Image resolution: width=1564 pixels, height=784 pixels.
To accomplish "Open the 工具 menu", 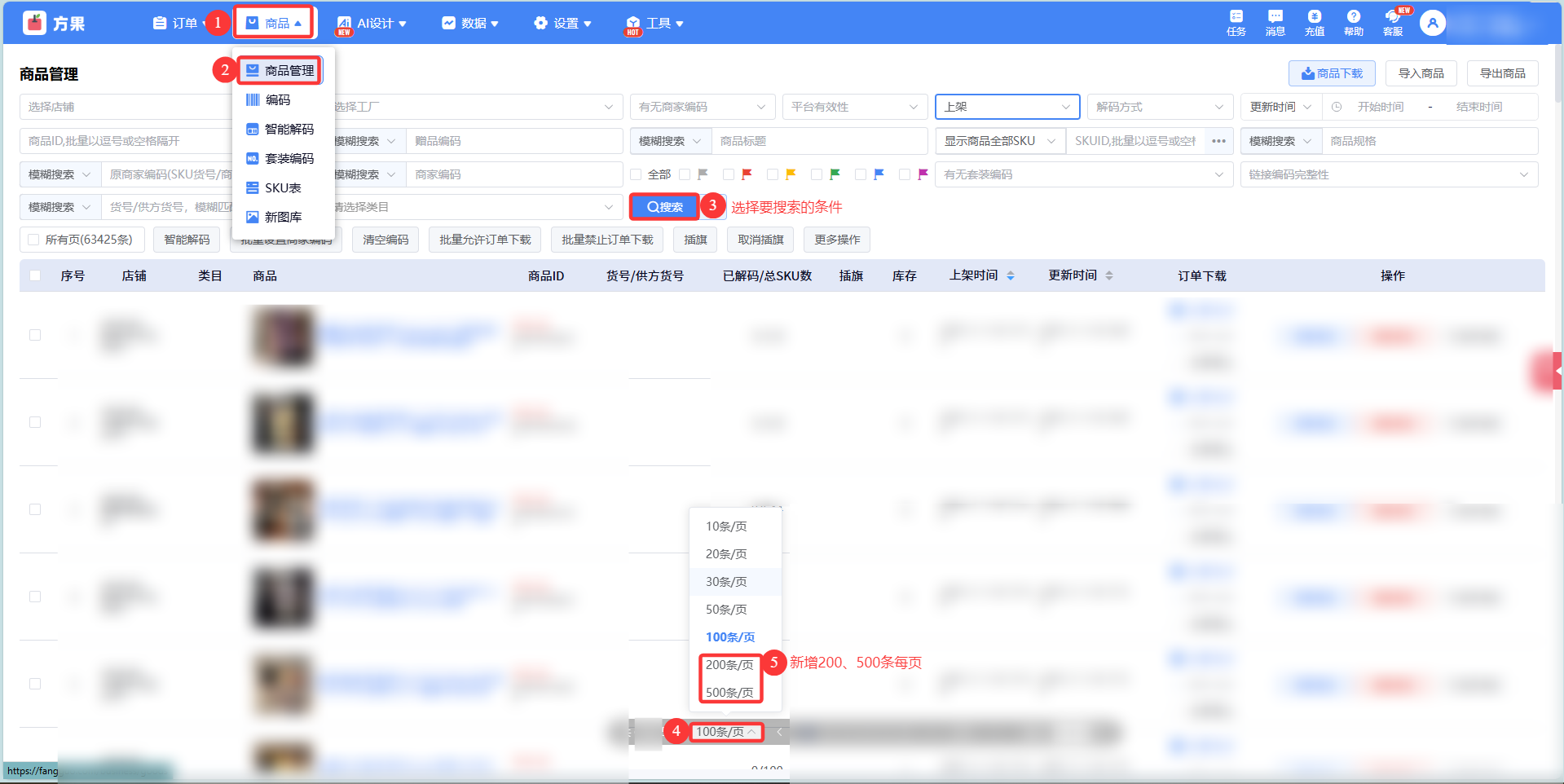I will pyautogui.click(x=655, y=23).
